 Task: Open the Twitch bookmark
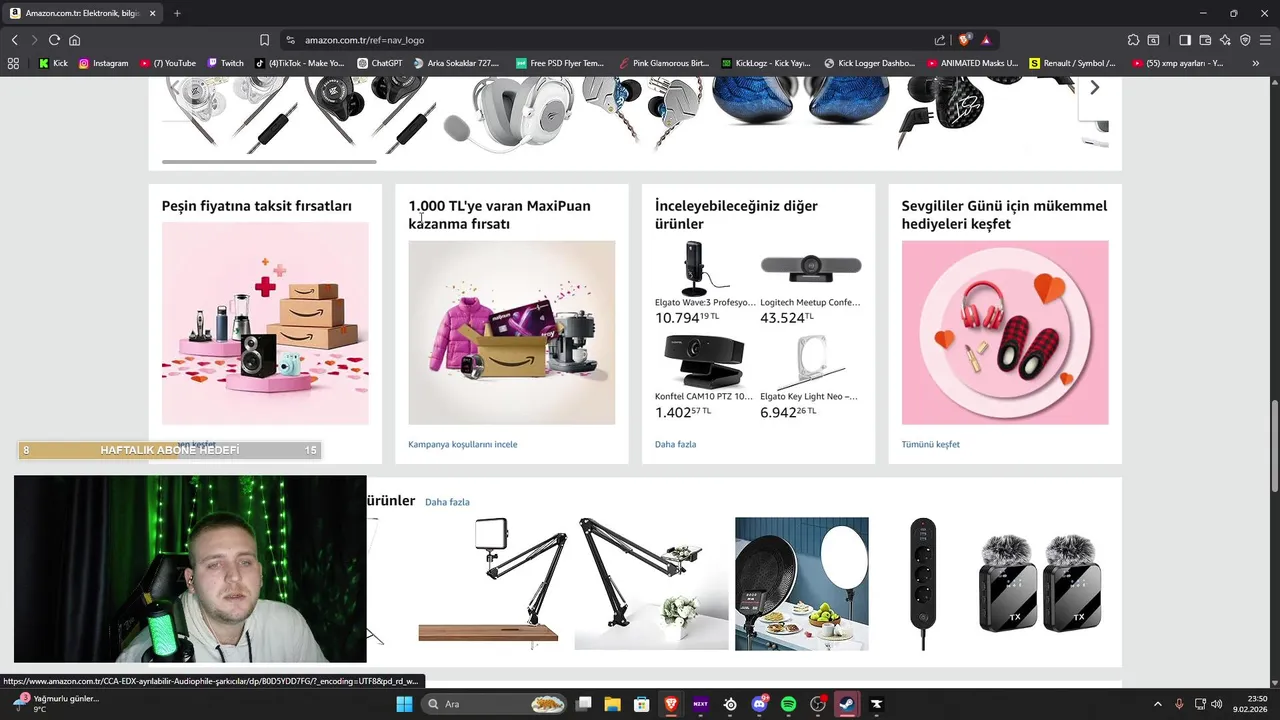tap(225, 63)
